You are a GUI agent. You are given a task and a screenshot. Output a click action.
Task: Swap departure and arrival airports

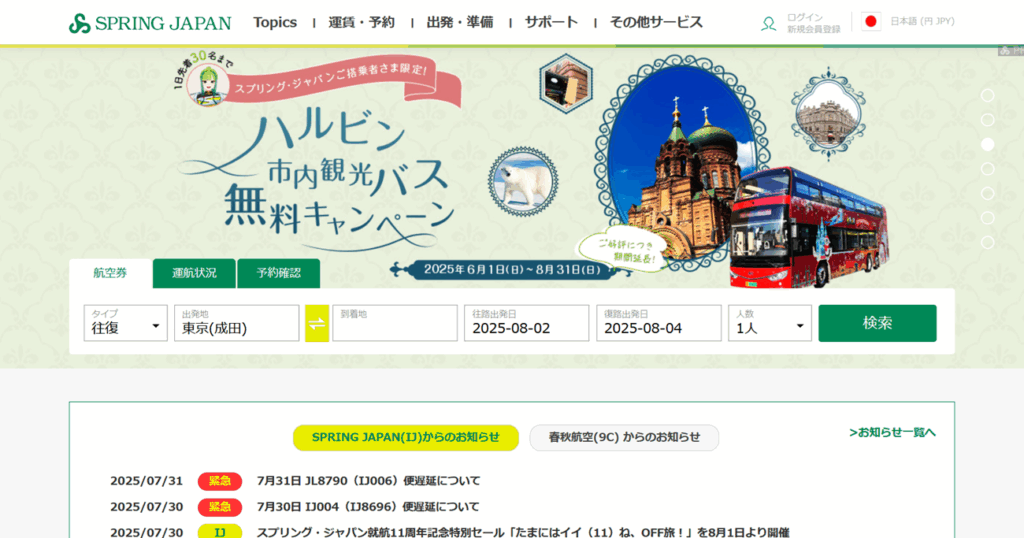(x=317, y=323)
